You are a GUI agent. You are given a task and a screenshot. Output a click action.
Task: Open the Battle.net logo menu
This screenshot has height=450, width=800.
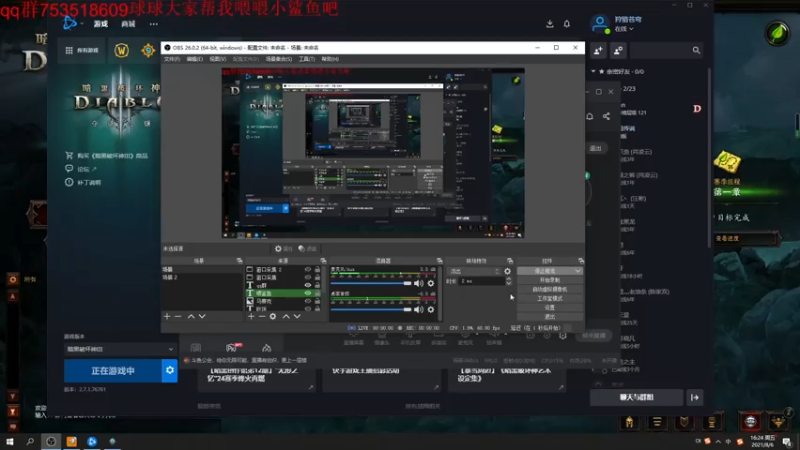coord(71,23)
